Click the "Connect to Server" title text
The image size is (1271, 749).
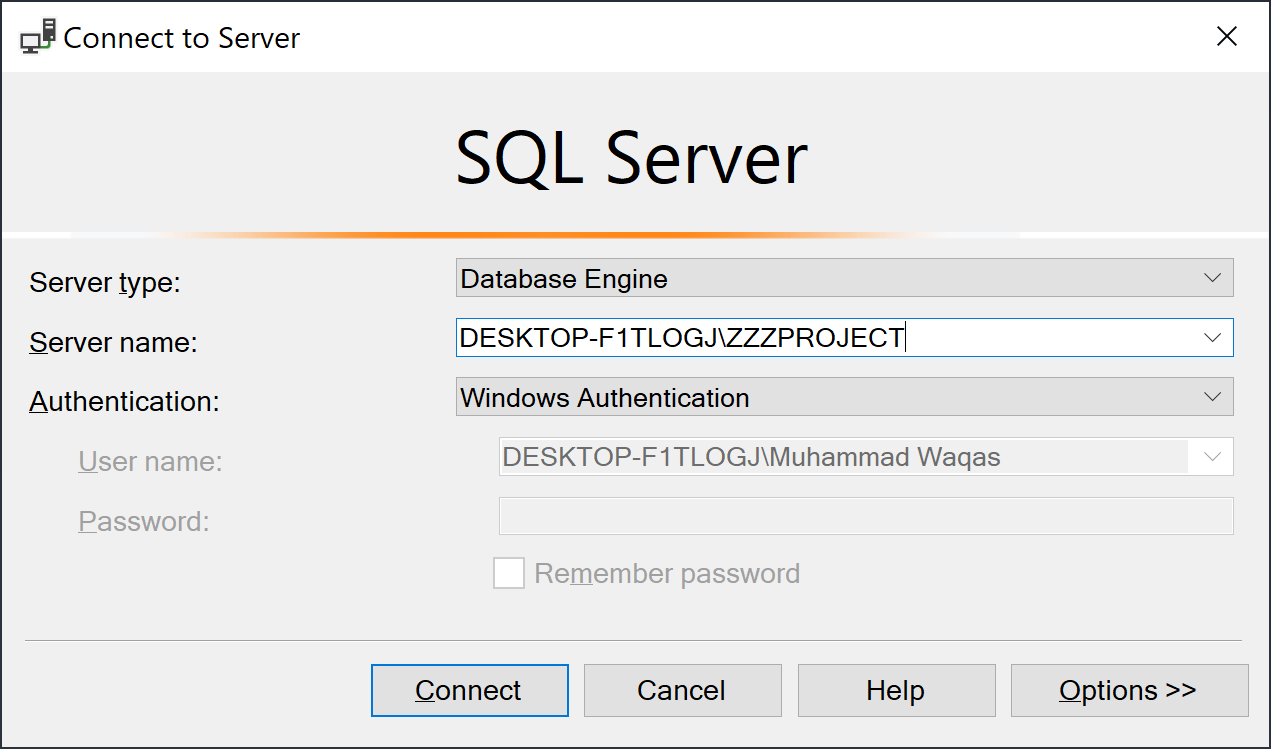pos(182,38)
